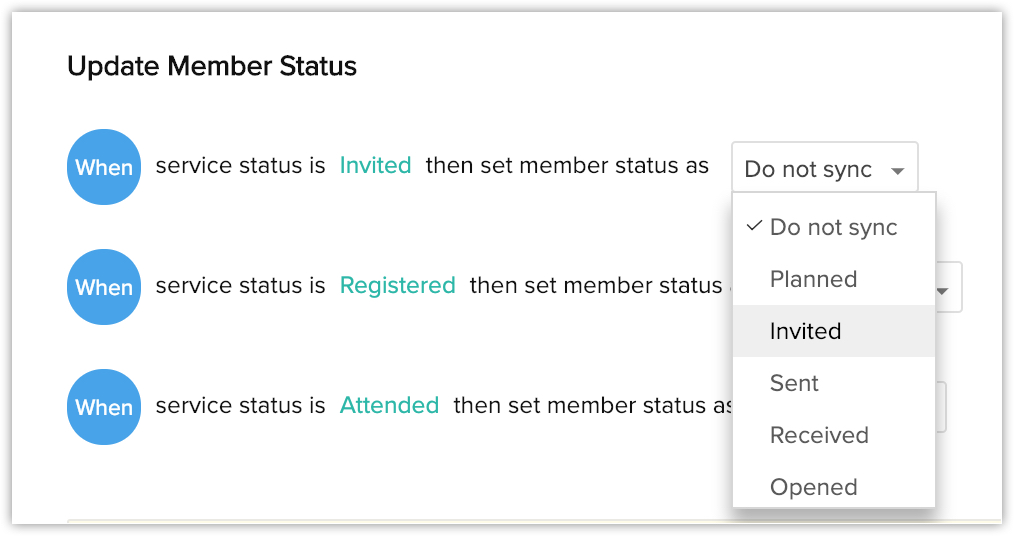This screenshot has width=1014, height=536.
Task: Click the Update Member Status heading
Action: pyautogui.click(x=212, y=67)
